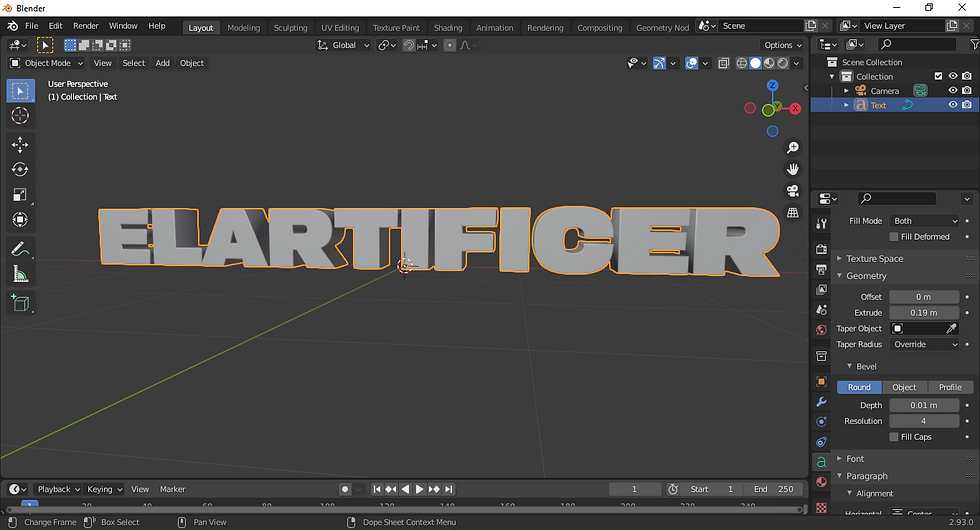Toggle the camera view icon
The height and width of the screenshot is (530, 980).
[792, 191]
